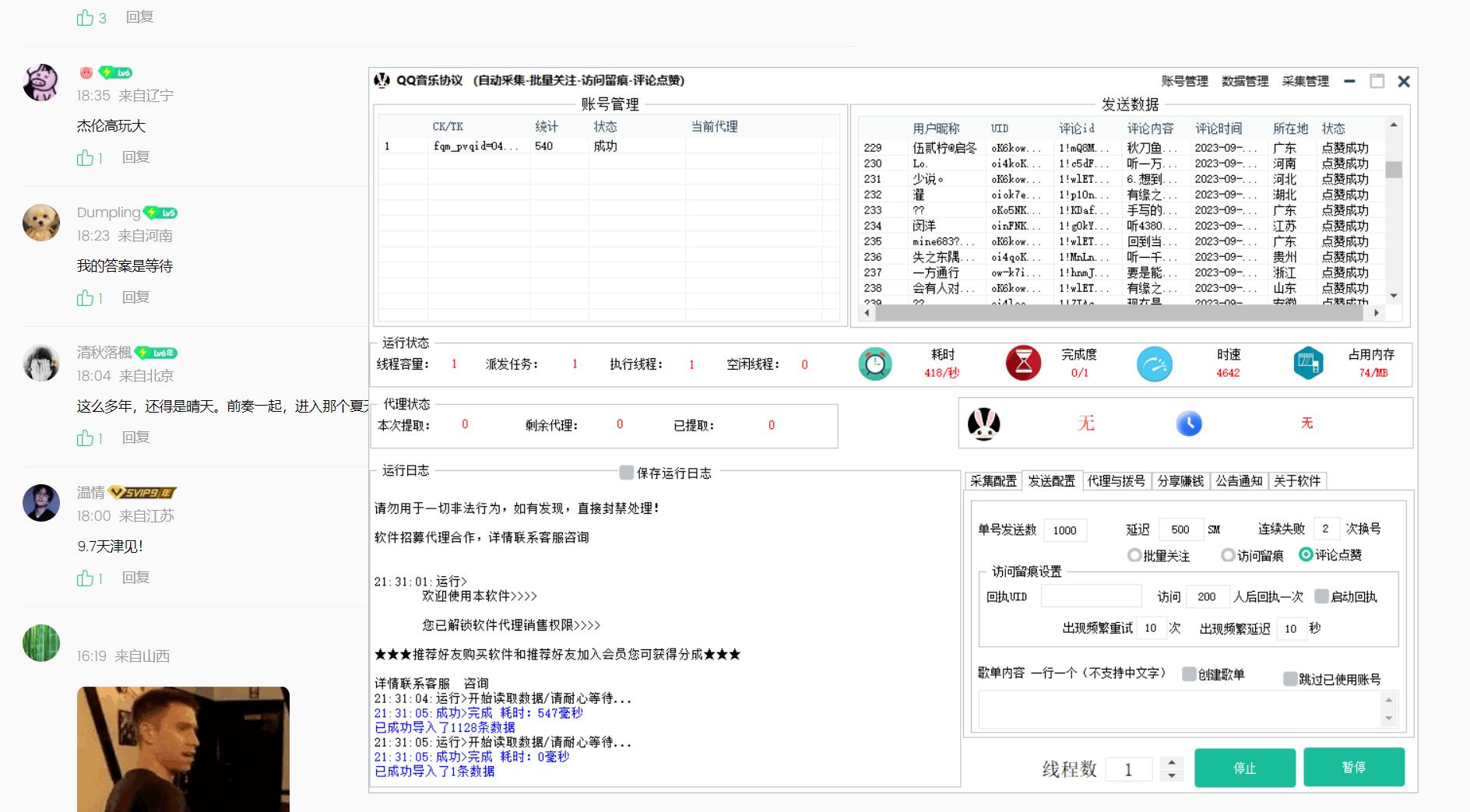The image size is (1470, 812).
Task: Tick the 启动回执 checkbox
Action: 1321,596
